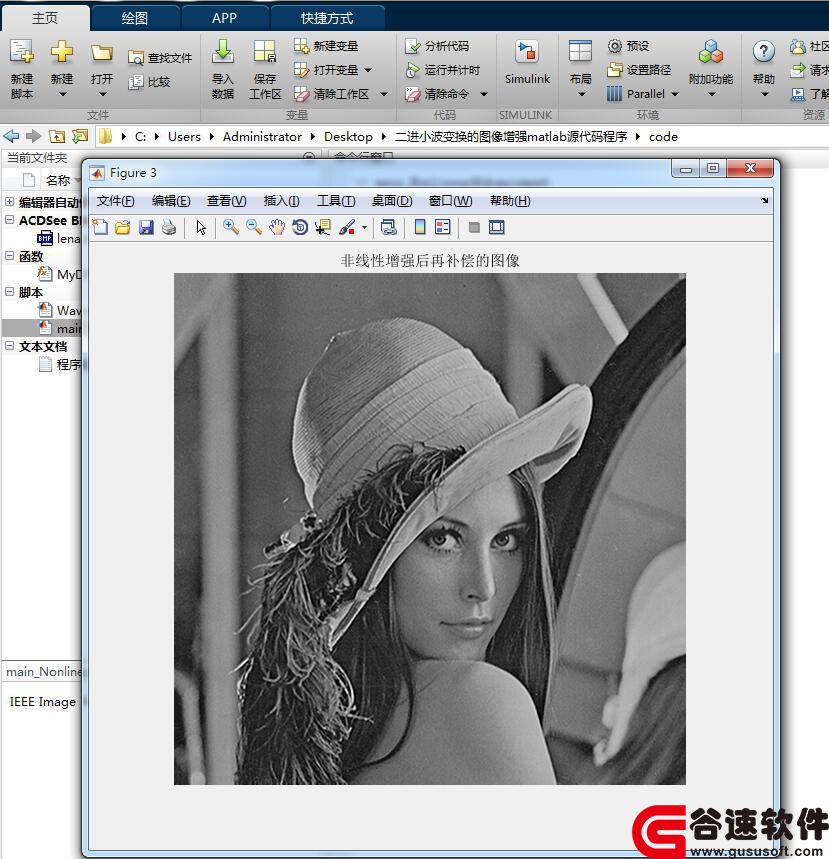Screen dimensions: 829x859
Task: Open Preferences (预设) gear icon
Action: (615, 46)
